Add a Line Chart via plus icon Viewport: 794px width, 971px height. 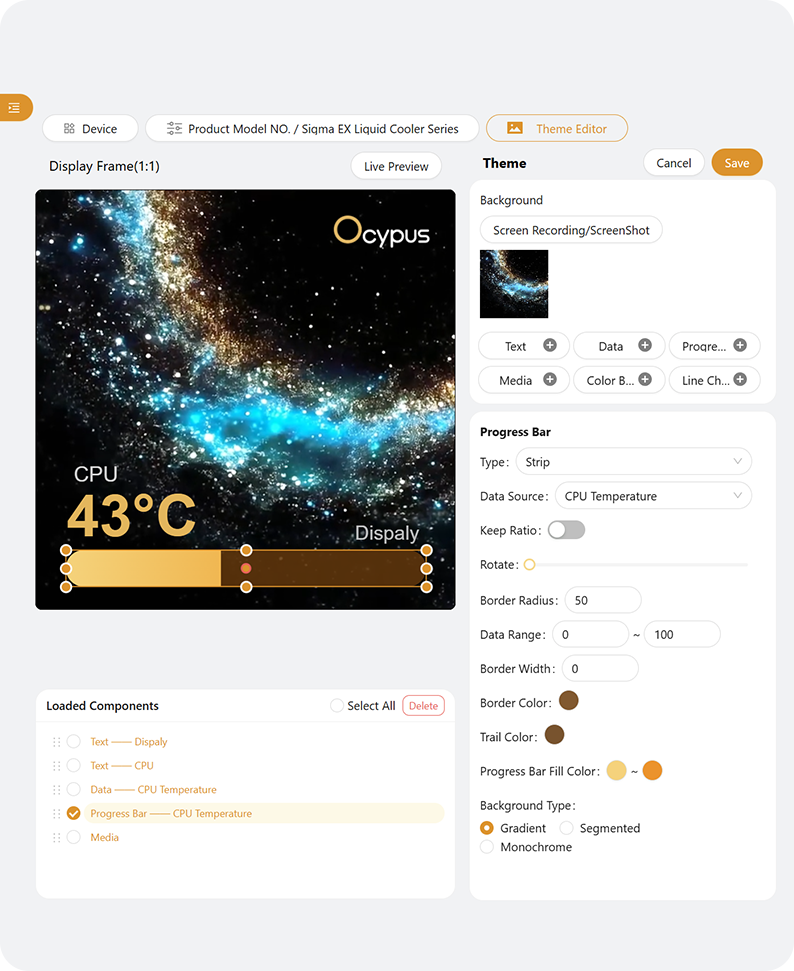pos(740,380)
